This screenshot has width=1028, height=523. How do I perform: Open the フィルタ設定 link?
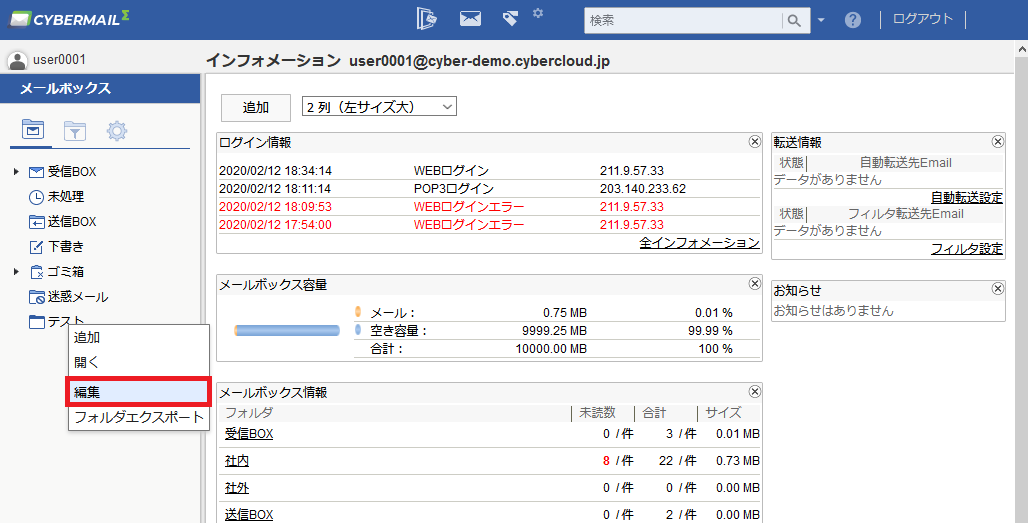point(967,248)
